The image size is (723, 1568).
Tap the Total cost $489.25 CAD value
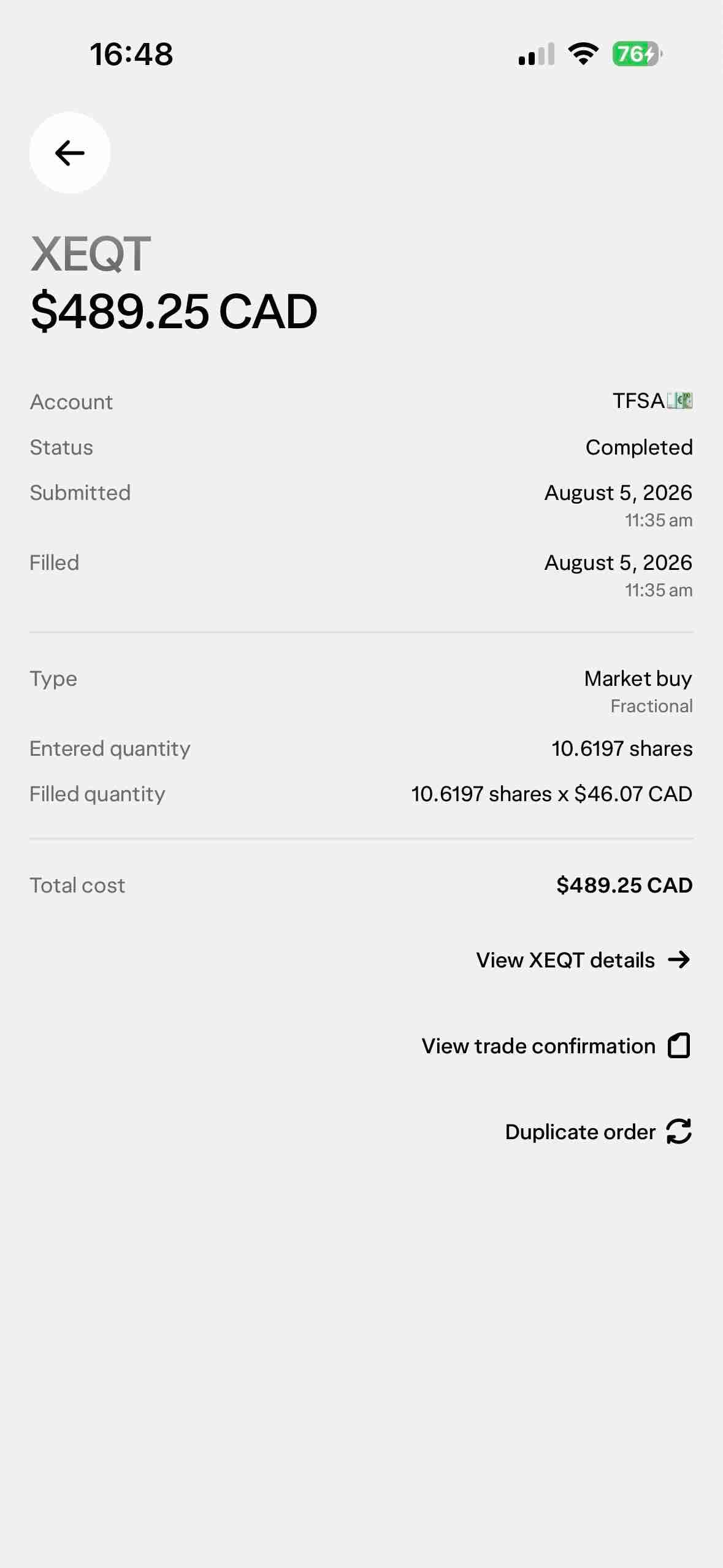(624, 885)
